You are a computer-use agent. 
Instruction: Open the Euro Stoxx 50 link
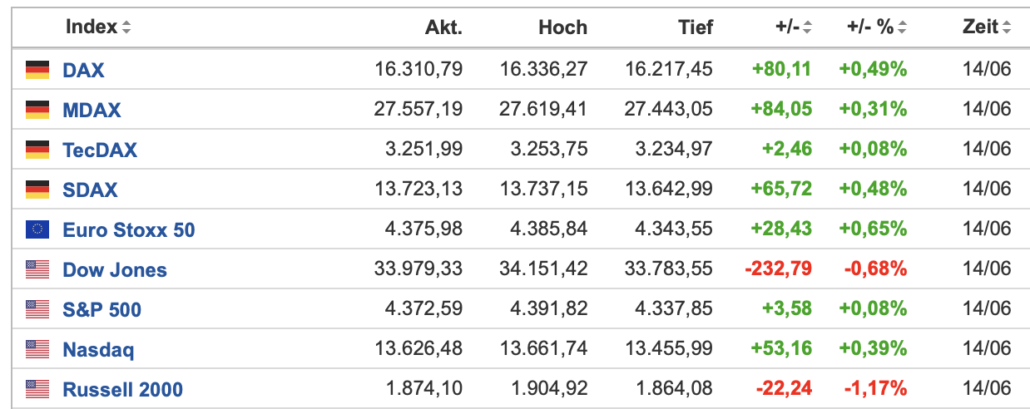[x=129, y=230]
